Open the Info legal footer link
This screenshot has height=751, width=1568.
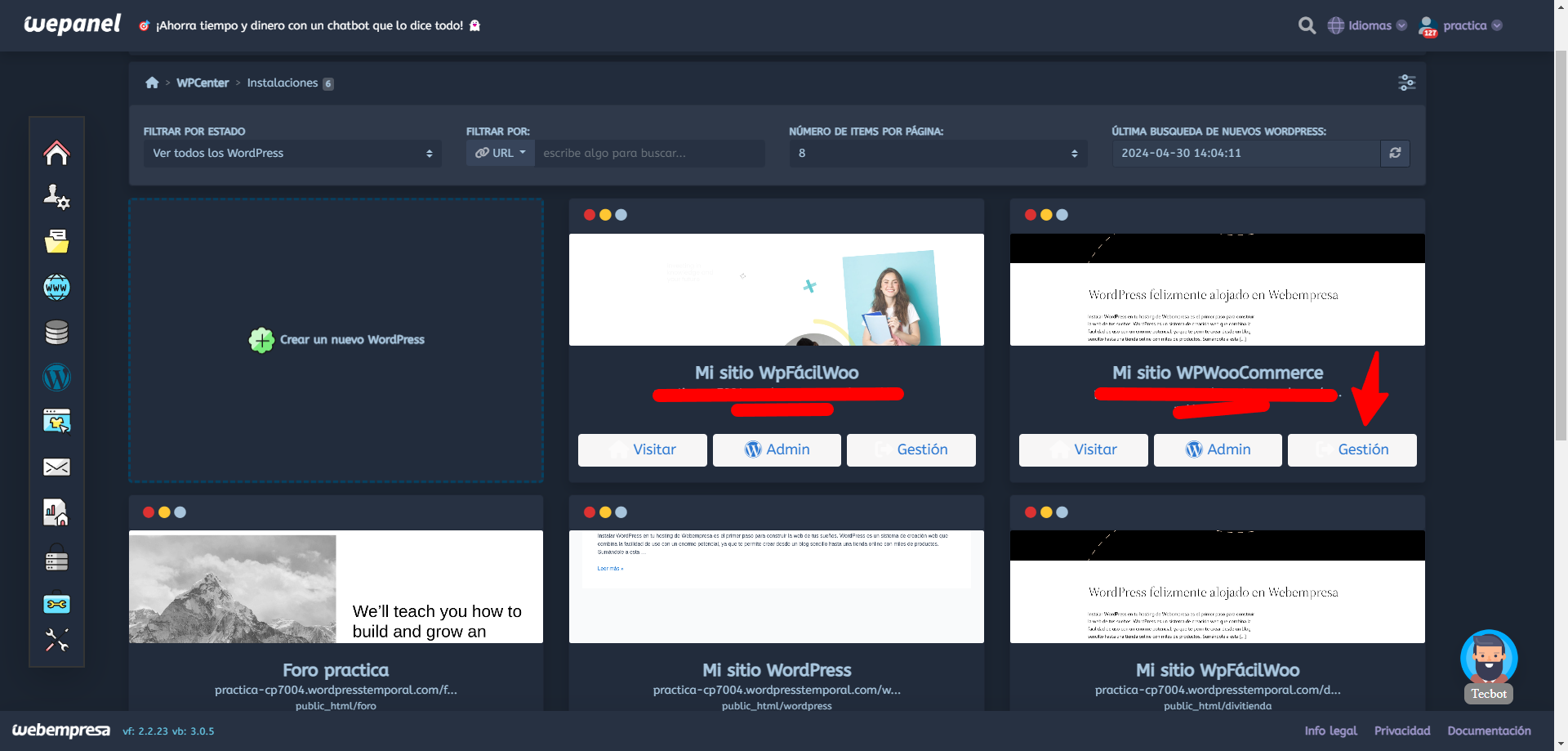coord(1330,731)
